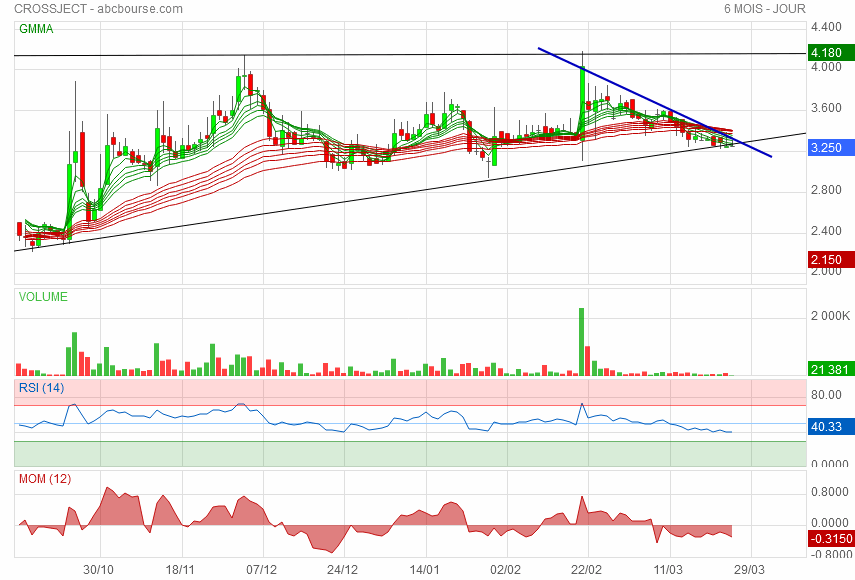Click the 11/03 date axis label
The image size is (855, 580).
click(668, 570)
